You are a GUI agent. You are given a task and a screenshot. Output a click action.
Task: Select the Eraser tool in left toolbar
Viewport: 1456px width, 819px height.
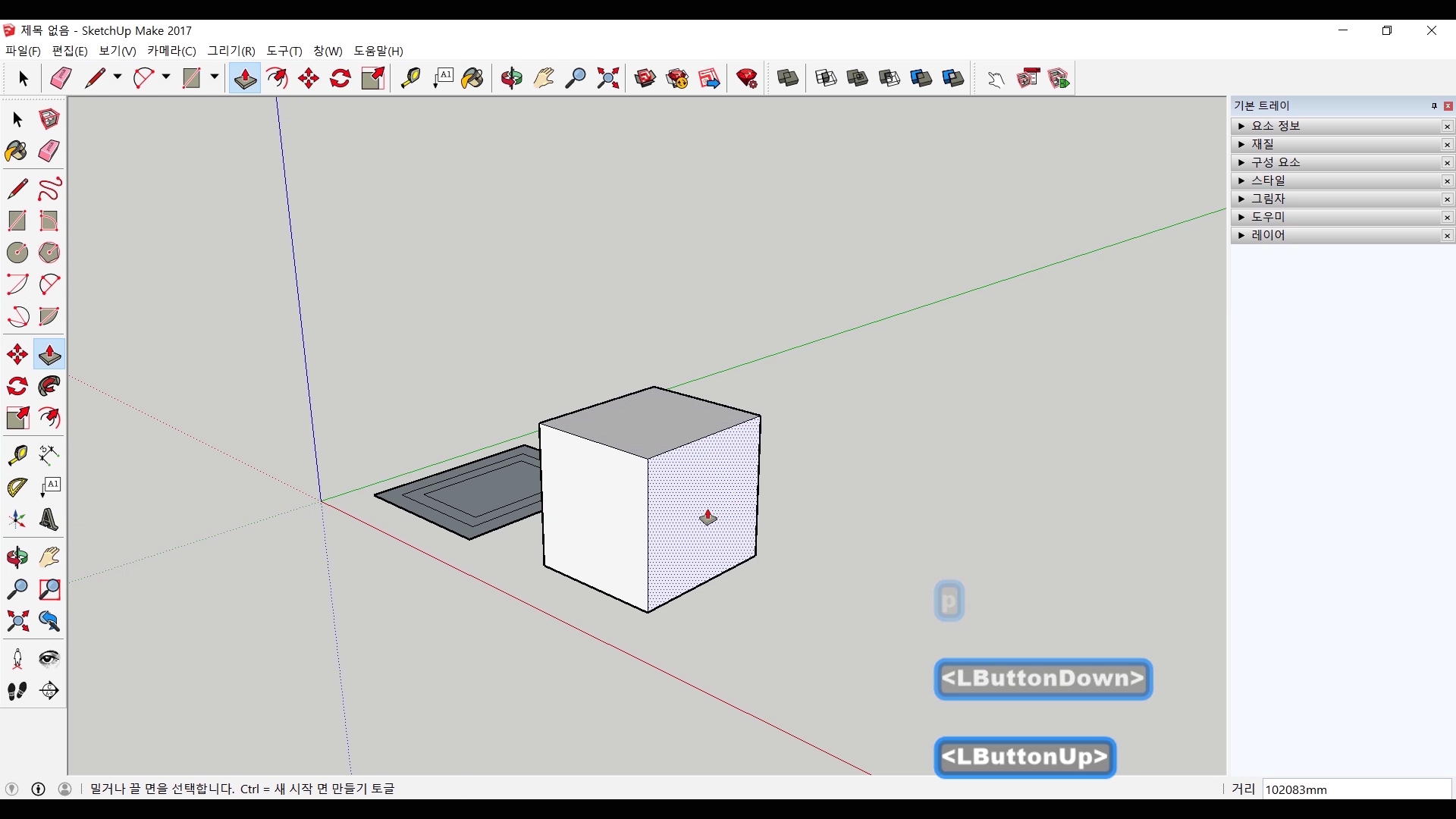pyautogui.click(x=49, y=152)
